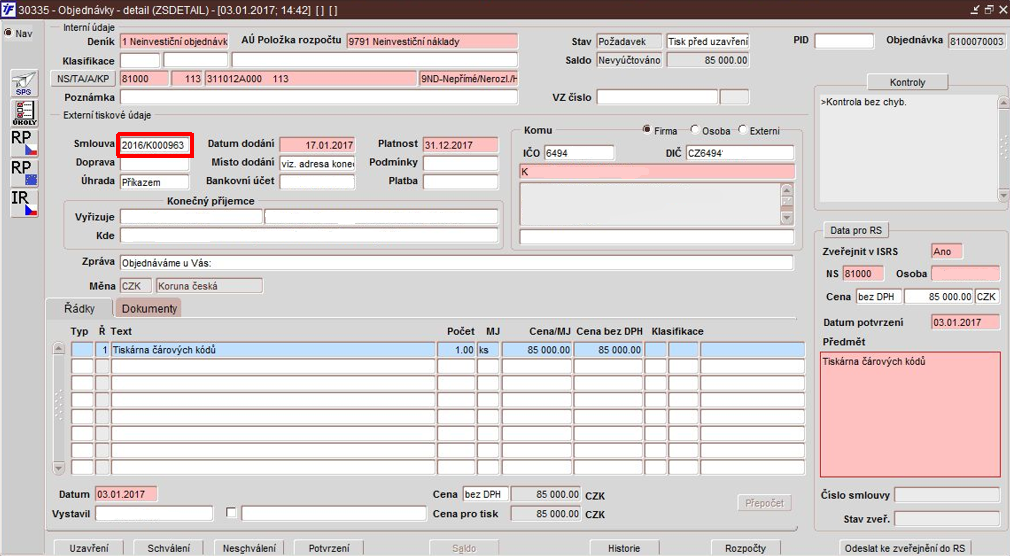Click the Schválení button

(x=169, y=548)
